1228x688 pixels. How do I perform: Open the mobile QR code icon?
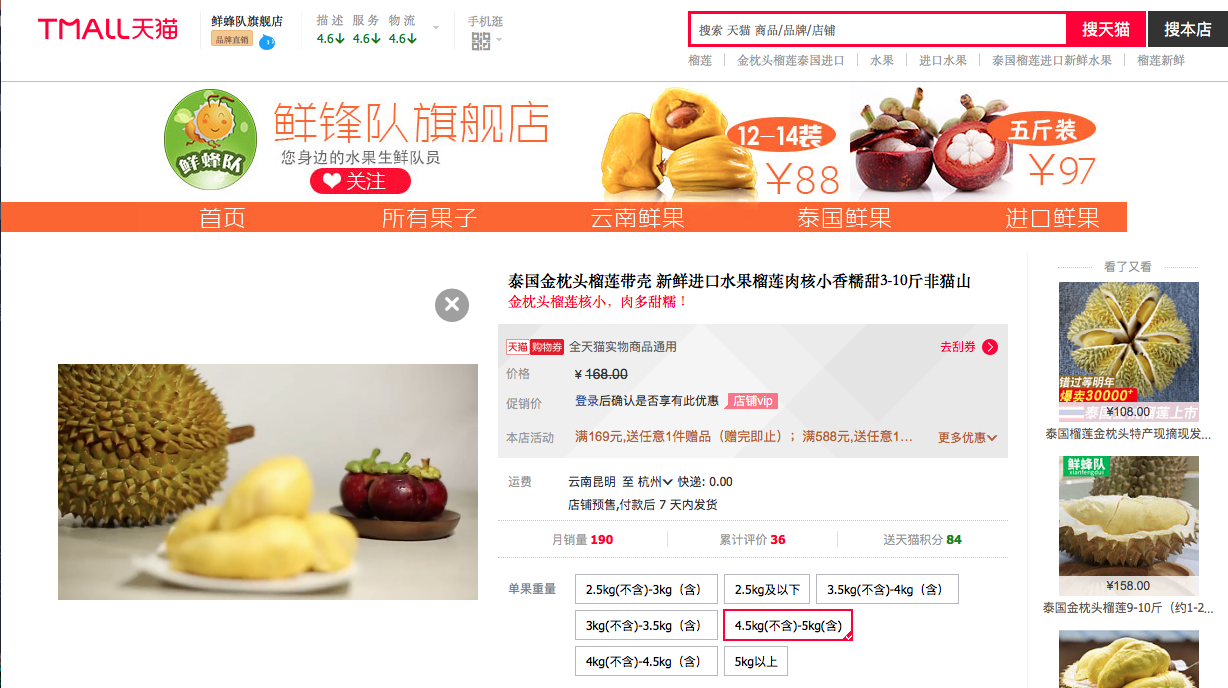[481, 41]
